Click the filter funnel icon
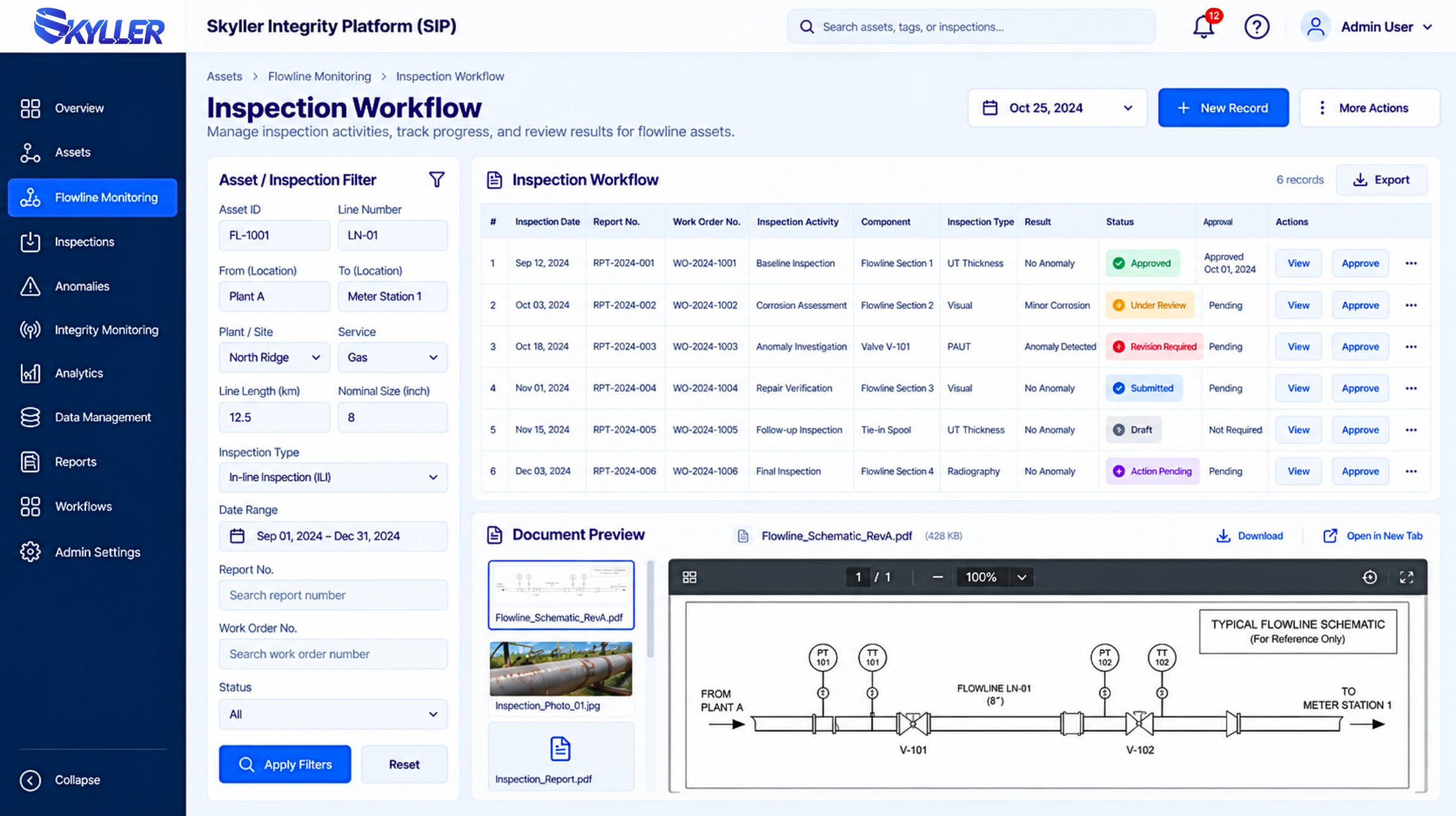This screenshot has width=1456, height=816. 437,180
